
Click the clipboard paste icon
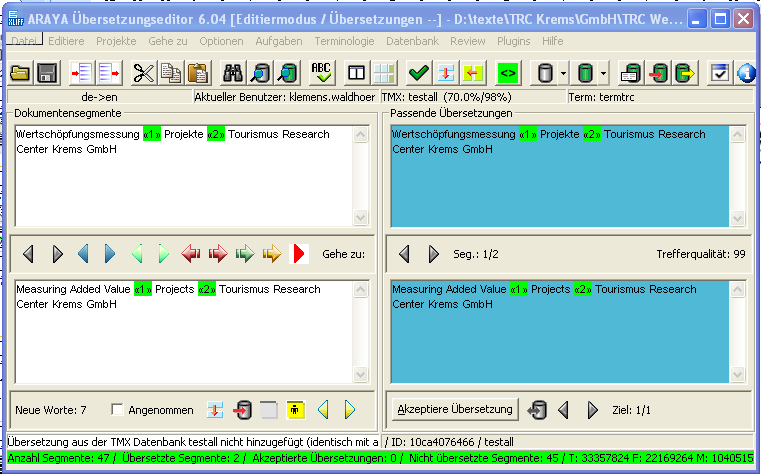pos(198,72)
